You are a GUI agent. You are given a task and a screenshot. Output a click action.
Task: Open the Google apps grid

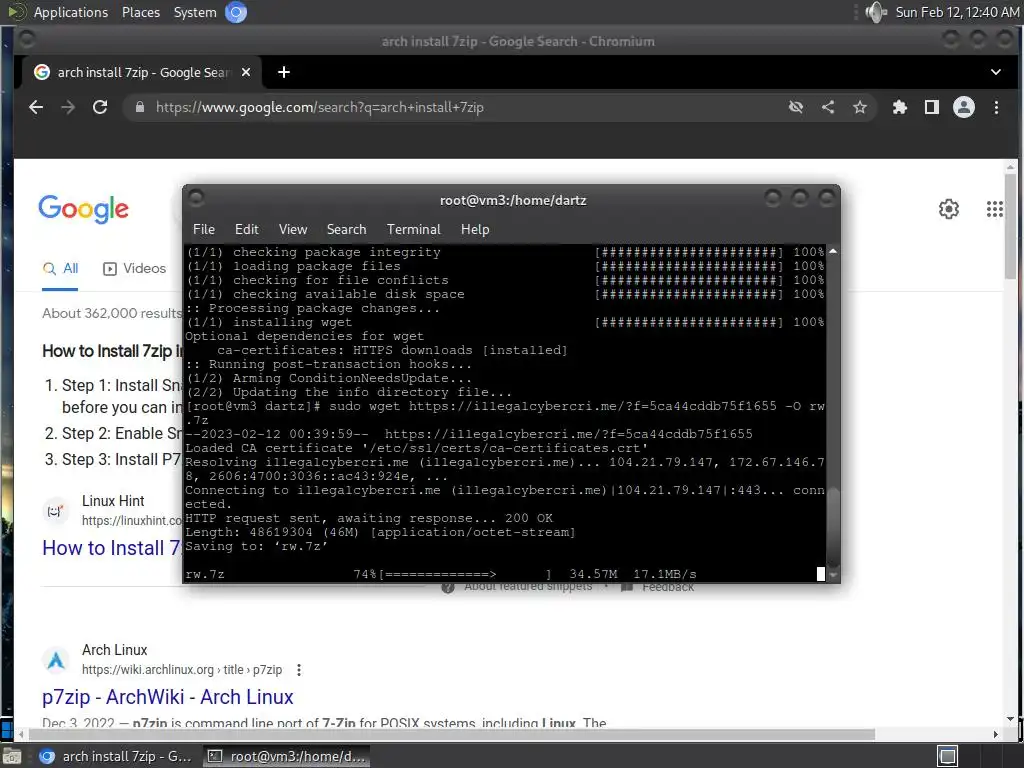click(995, 209)
